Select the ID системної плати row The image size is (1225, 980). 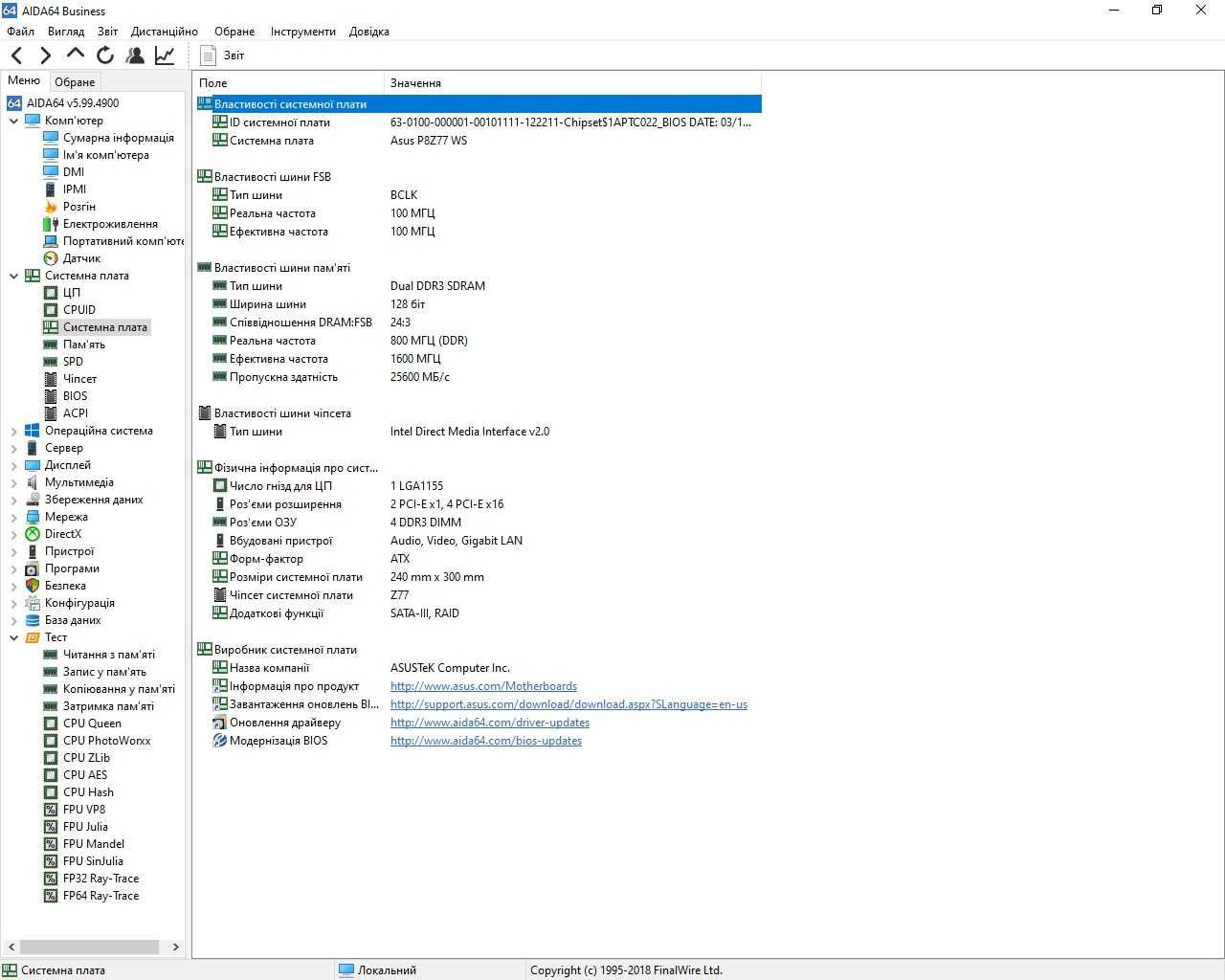pyautogui.click(x=479, y=122)
